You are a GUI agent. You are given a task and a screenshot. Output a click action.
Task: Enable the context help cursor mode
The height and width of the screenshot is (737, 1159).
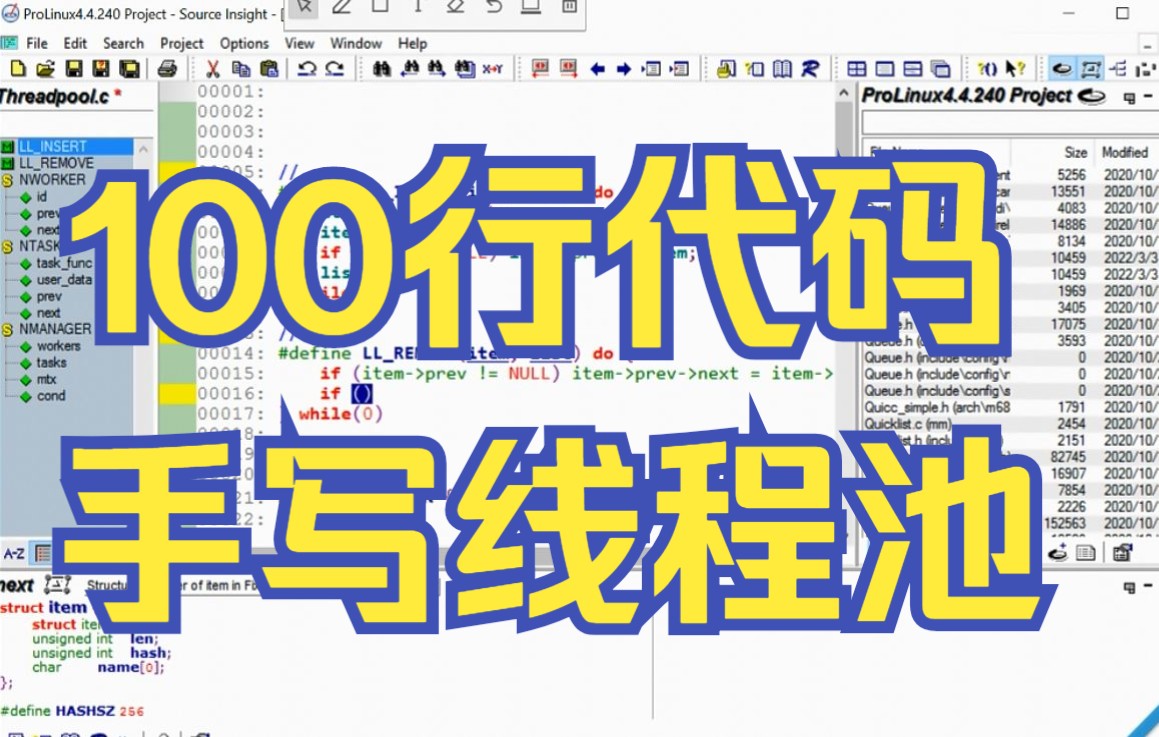tap(1014, 68)
